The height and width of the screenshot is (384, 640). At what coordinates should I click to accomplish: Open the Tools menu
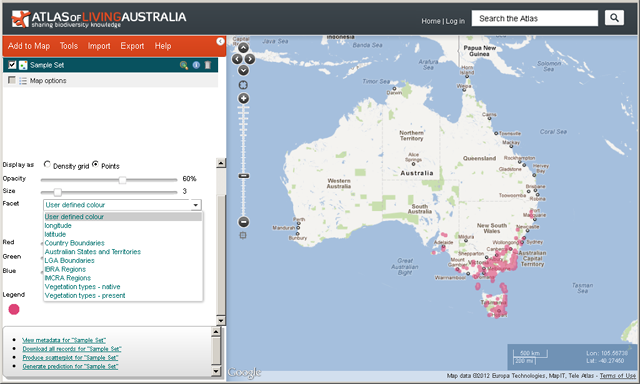pyautogui.click(x=69, y=46)
